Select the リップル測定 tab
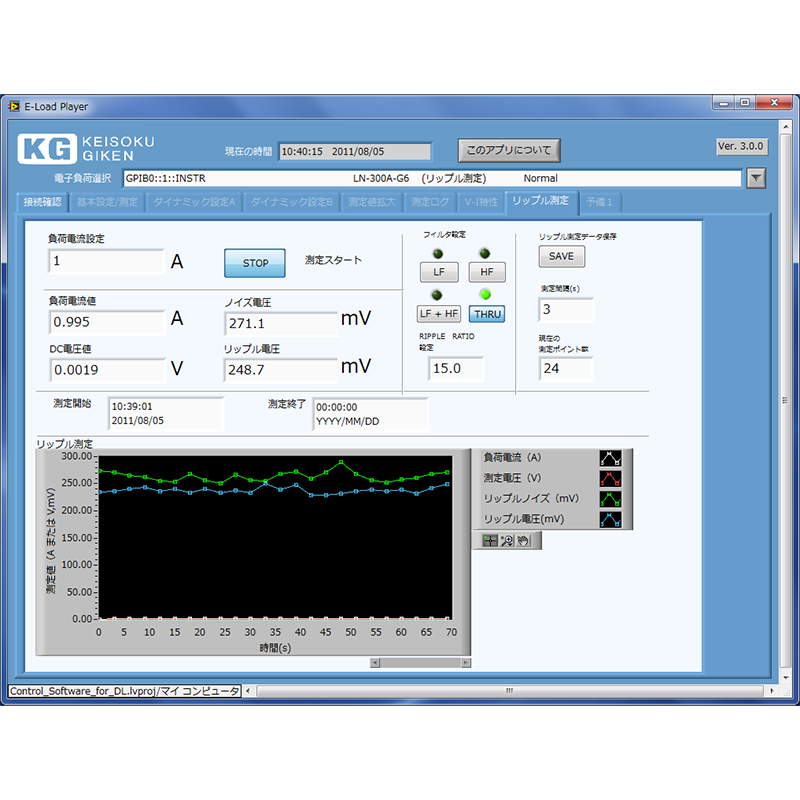800x800 pixels. pos(540,201)
